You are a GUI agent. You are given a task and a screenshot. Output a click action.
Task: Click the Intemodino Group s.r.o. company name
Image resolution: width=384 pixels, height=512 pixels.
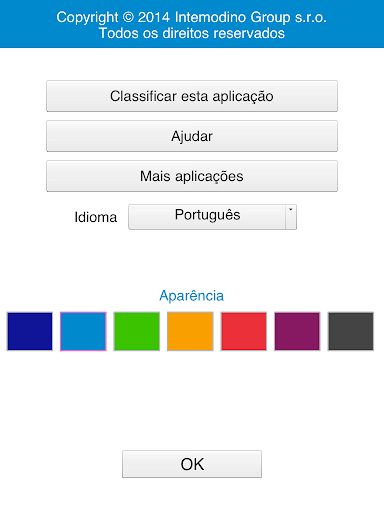click(x=250, y=17)
